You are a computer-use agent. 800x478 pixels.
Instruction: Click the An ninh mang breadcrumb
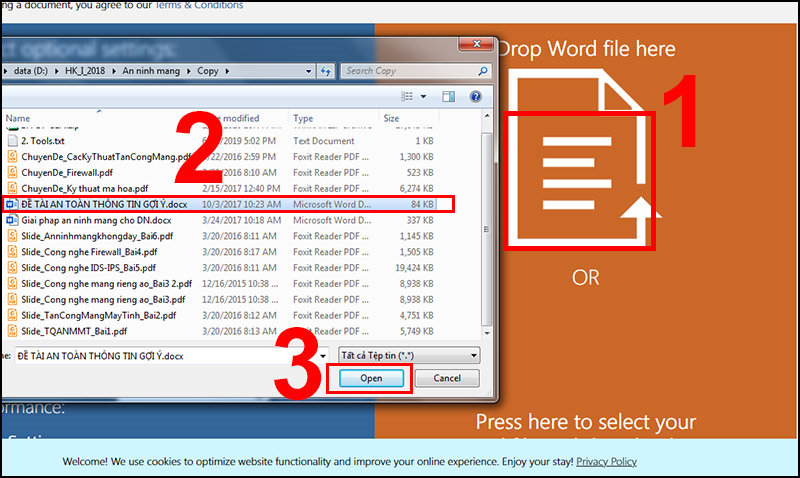pyautogui.click(x=151, y=71)
